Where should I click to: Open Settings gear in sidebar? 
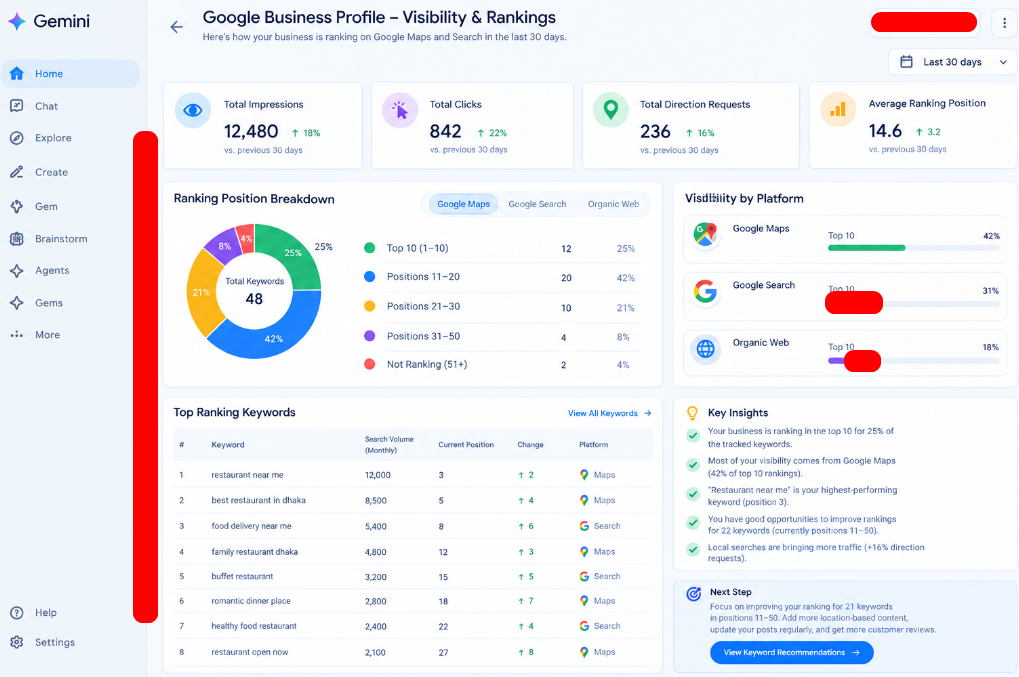pyautogui.click(x=17, y=642)
